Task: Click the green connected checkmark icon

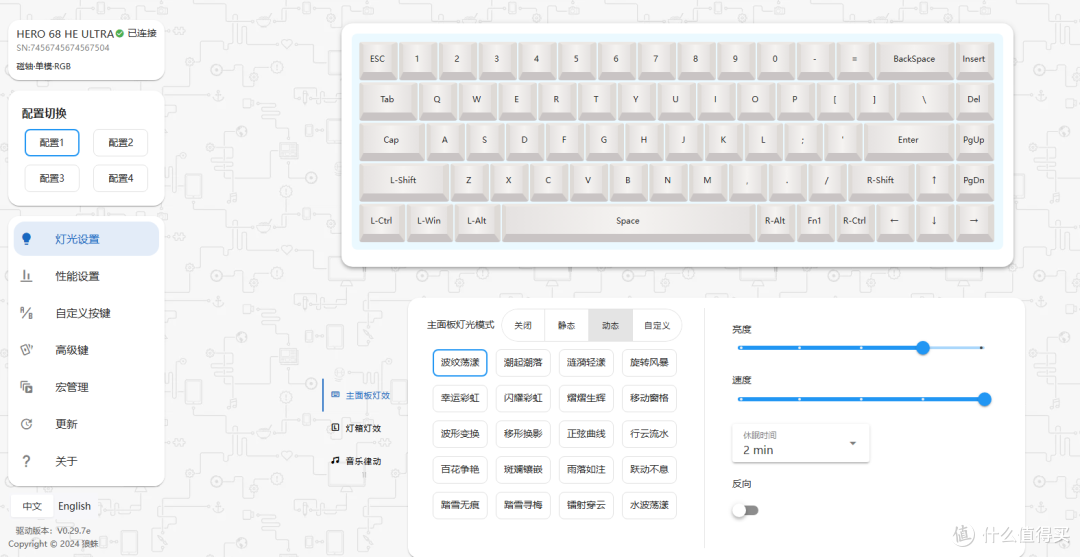Action: point(120,33)
